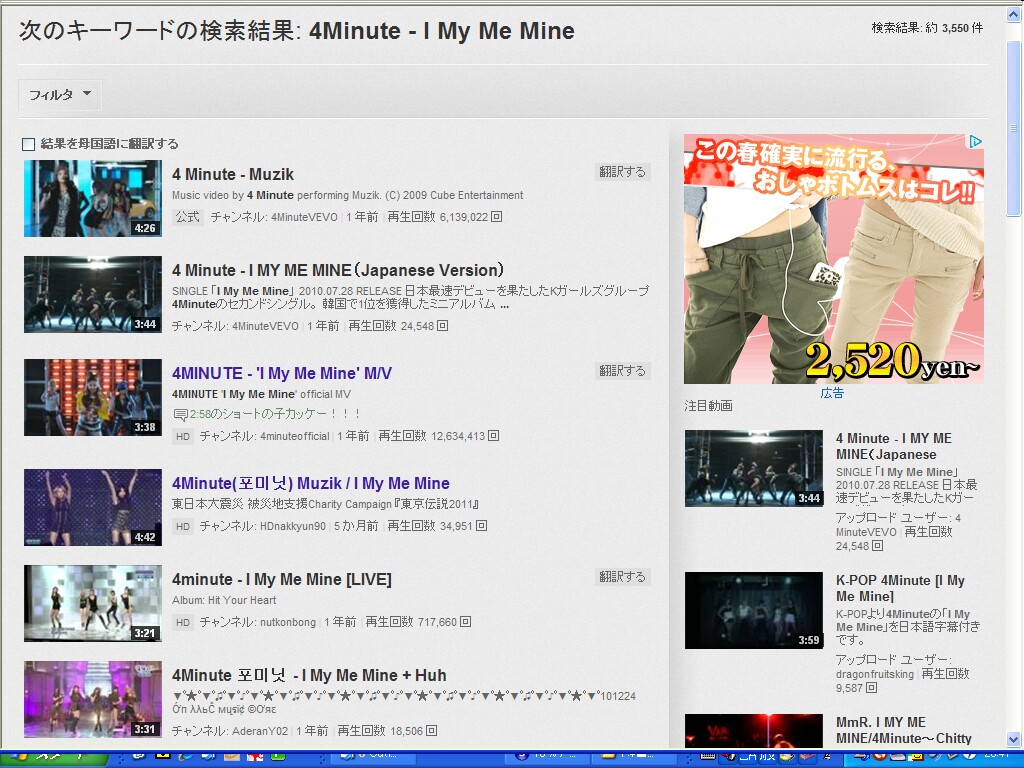Click 翻訳する button for I My Me Mine [LIVE]

point(622,577)
